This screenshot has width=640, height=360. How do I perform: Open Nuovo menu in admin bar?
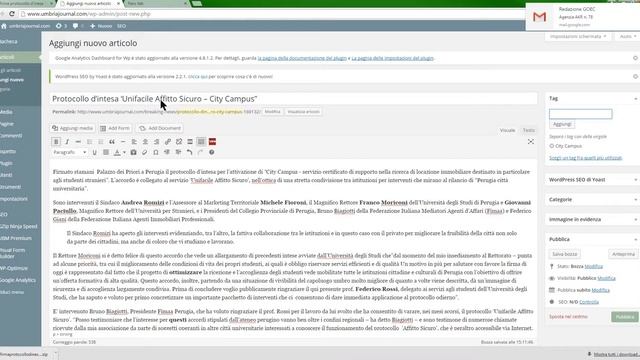pos(101,26)
